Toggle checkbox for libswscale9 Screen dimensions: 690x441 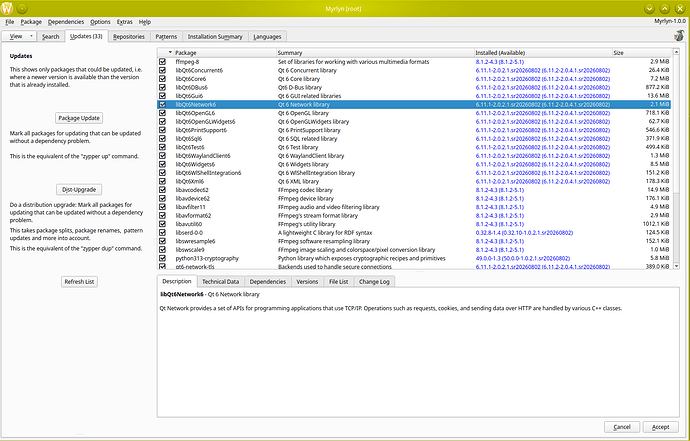click(x=162, y=250)
